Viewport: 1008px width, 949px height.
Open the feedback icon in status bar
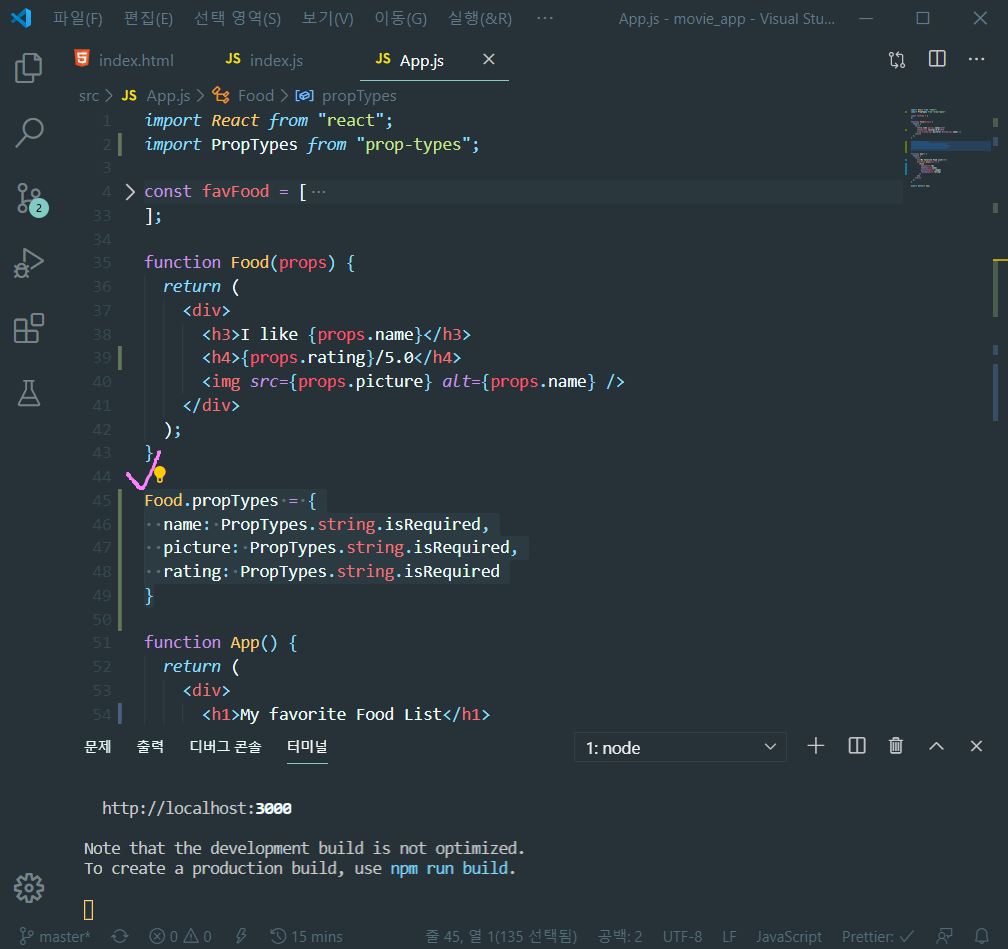click(x=944, y=936)
